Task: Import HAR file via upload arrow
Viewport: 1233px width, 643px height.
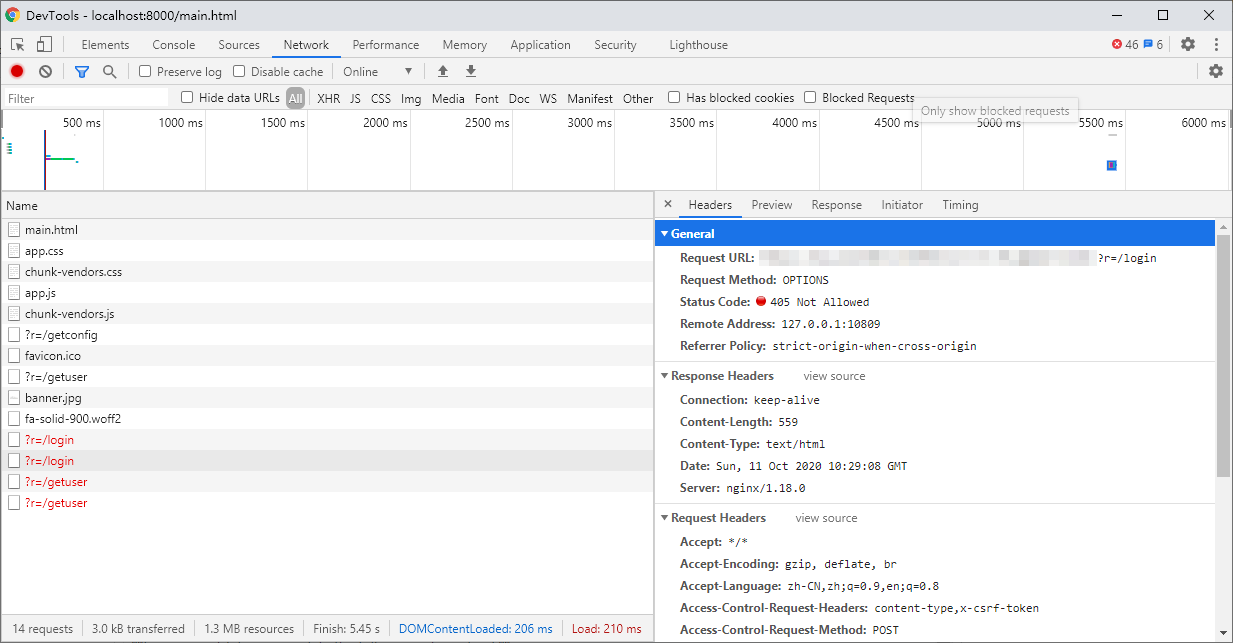Action: point(442,71)
